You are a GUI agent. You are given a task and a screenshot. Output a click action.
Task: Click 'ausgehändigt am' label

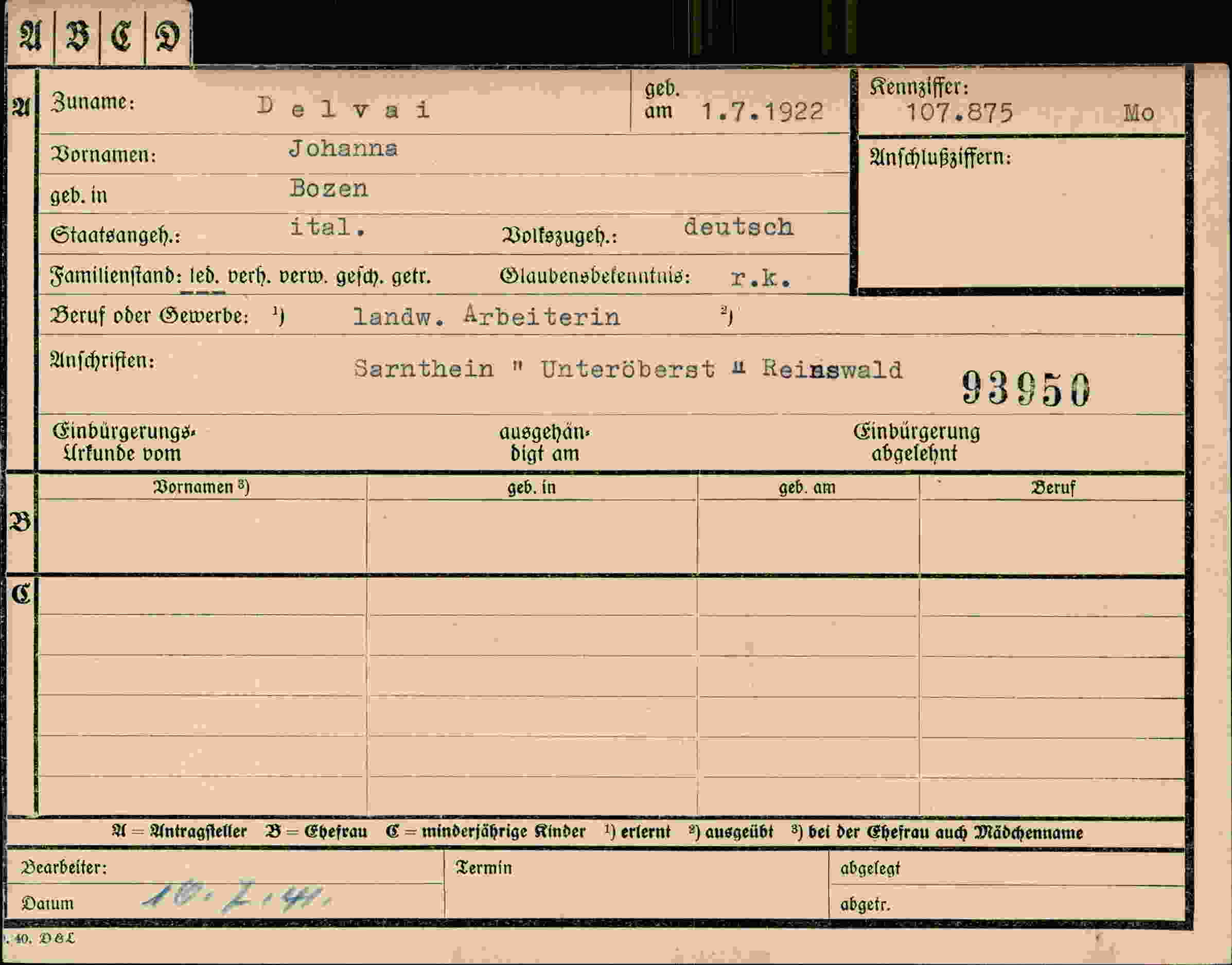[545, 442]
